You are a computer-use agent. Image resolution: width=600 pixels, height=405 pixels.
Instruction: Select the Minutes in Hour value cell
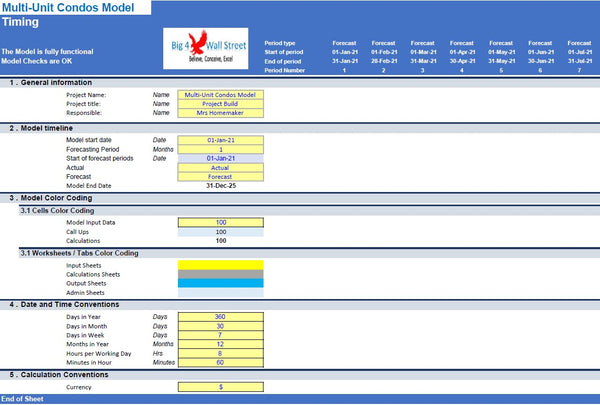pos(220,362)
